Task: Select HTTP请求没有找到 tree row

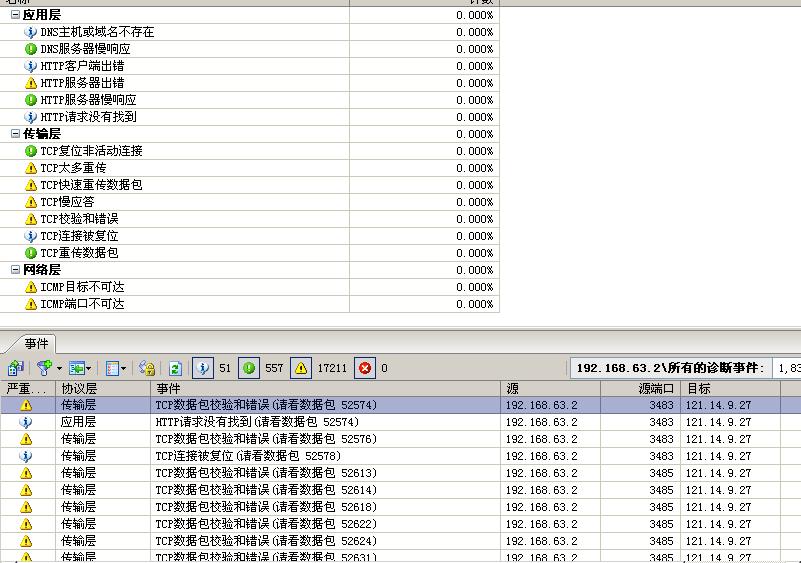Action: pyautogui.click(x=250, y=117)
